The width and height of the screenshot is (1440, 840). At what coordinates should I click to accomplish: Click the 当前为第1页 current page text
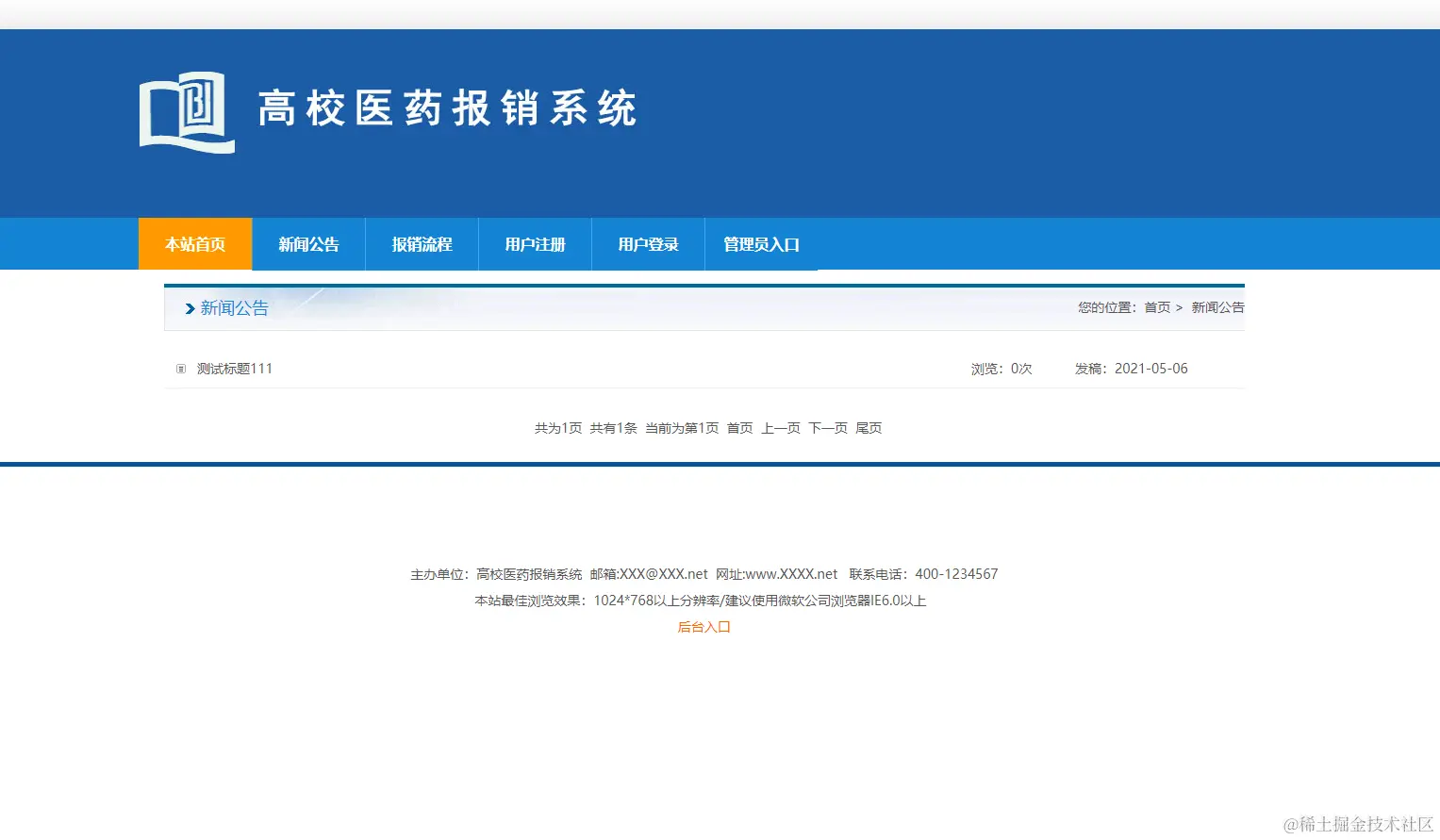(682, 428)
